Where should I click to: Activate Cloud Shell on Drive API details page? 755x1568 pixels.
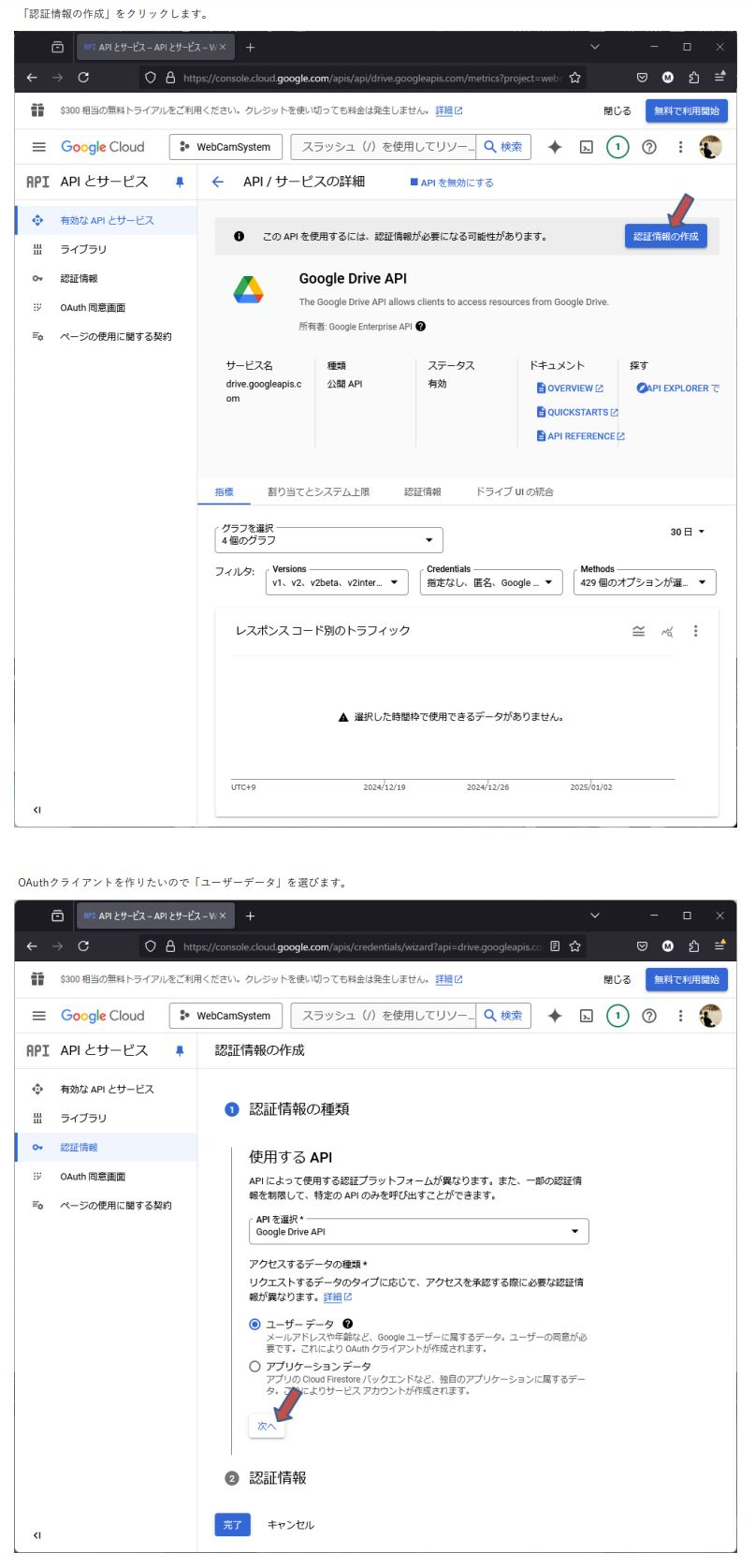click(x=587, y=147)
